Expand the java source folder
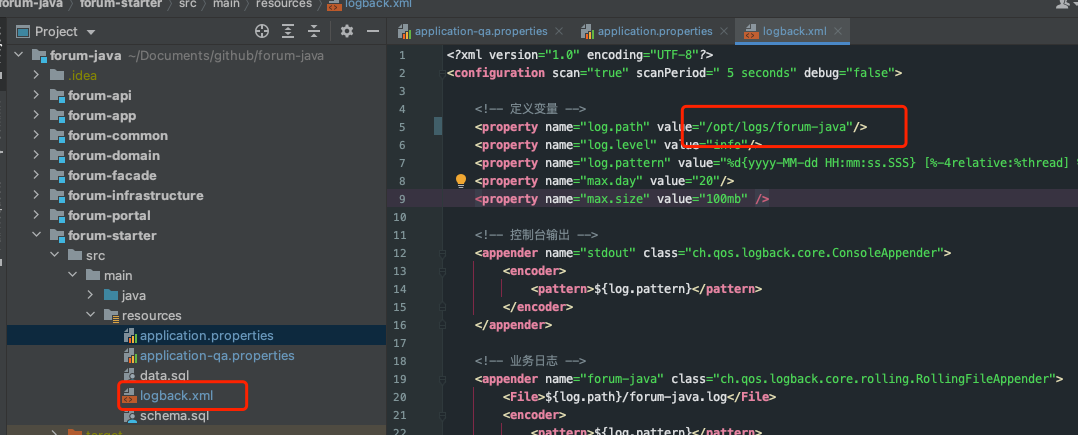The height and width of the screenshot is (435, 1078). 90,295
